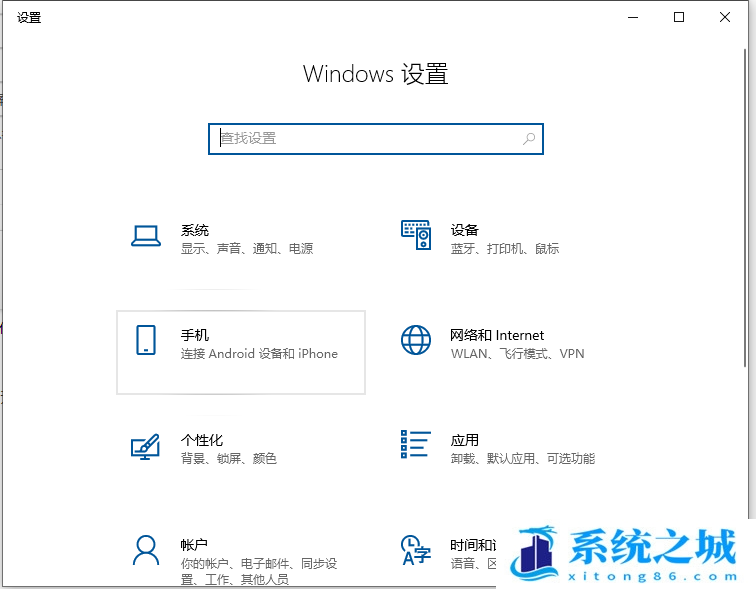Open the 应用 settings label
The width and height of the screenshot is (756, 589).
[464, 440]
